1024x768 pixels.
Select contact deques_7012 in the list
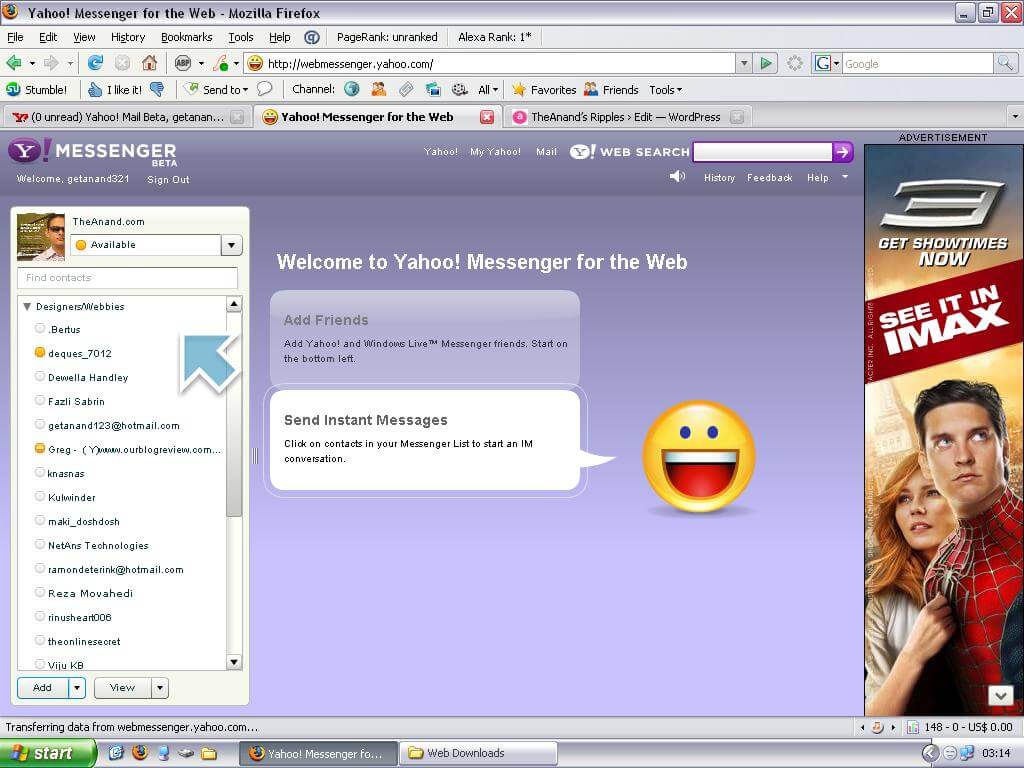click(x=80, y=353)
